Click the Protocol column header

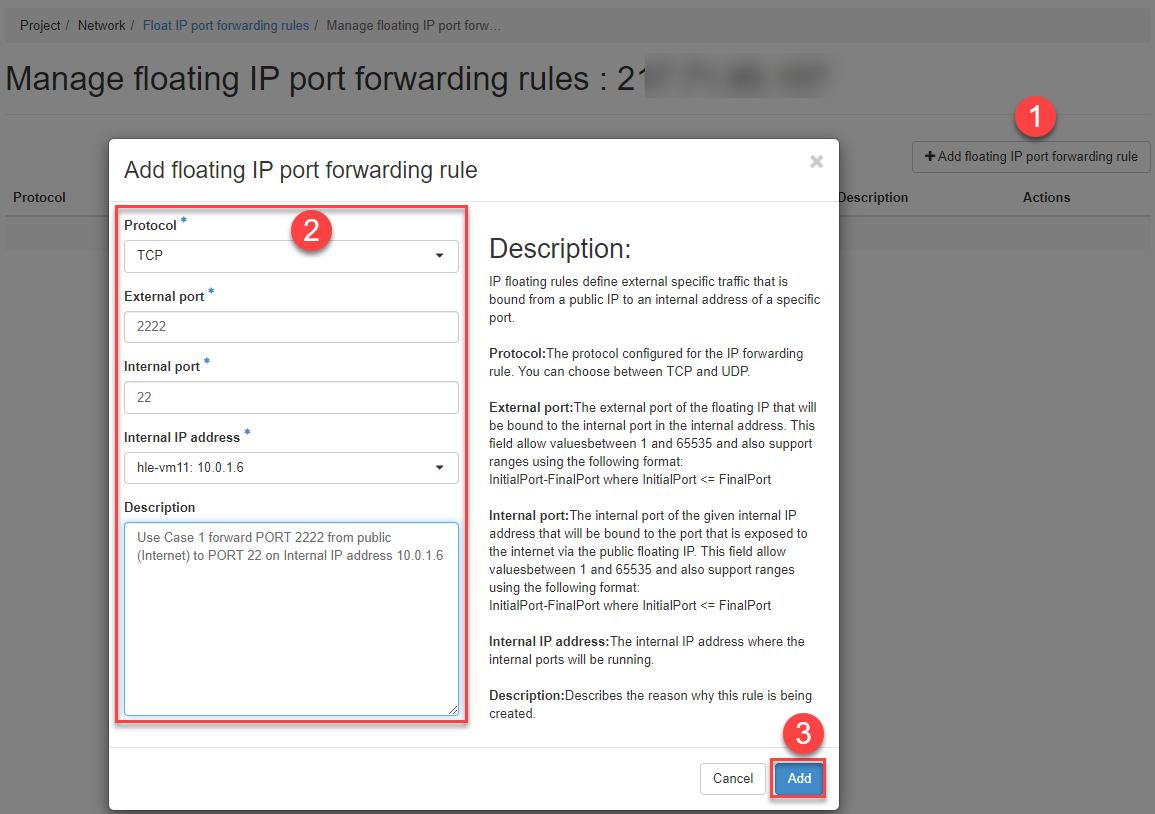pyautogui.click(x=39, y=198)
